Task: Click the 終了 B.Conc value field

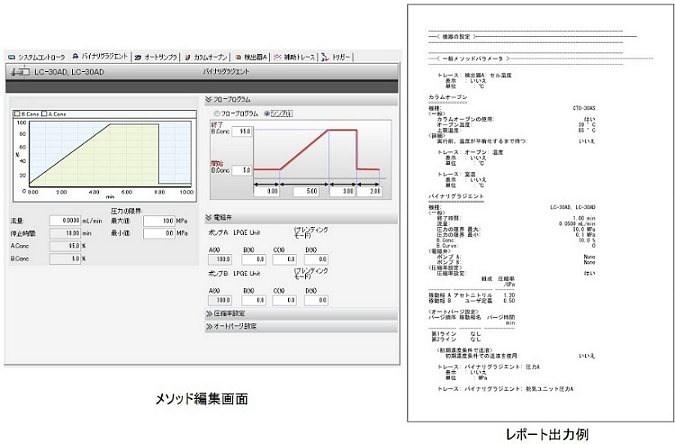Action: pos(242,131)
